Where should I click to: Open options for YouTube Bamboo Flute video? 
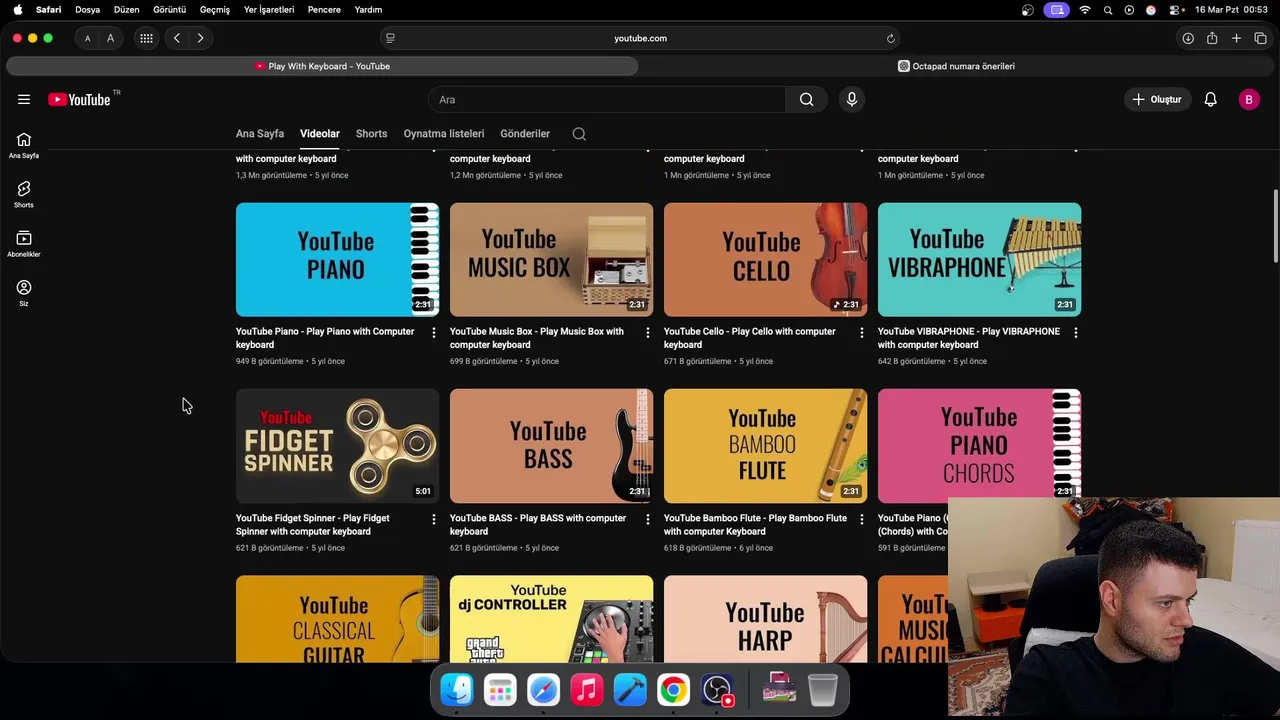(x=861, y=519)
